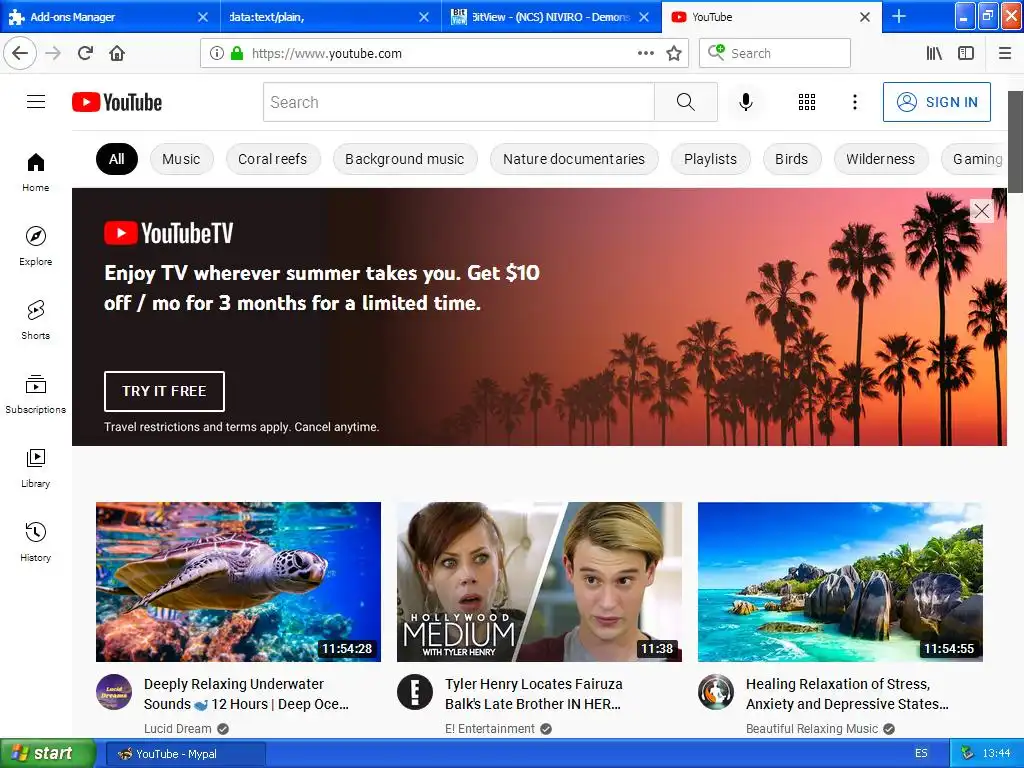Viewport: 1024px width, 768px height.
Task: Select the Playlists filter chip
Action: (710, 159)
